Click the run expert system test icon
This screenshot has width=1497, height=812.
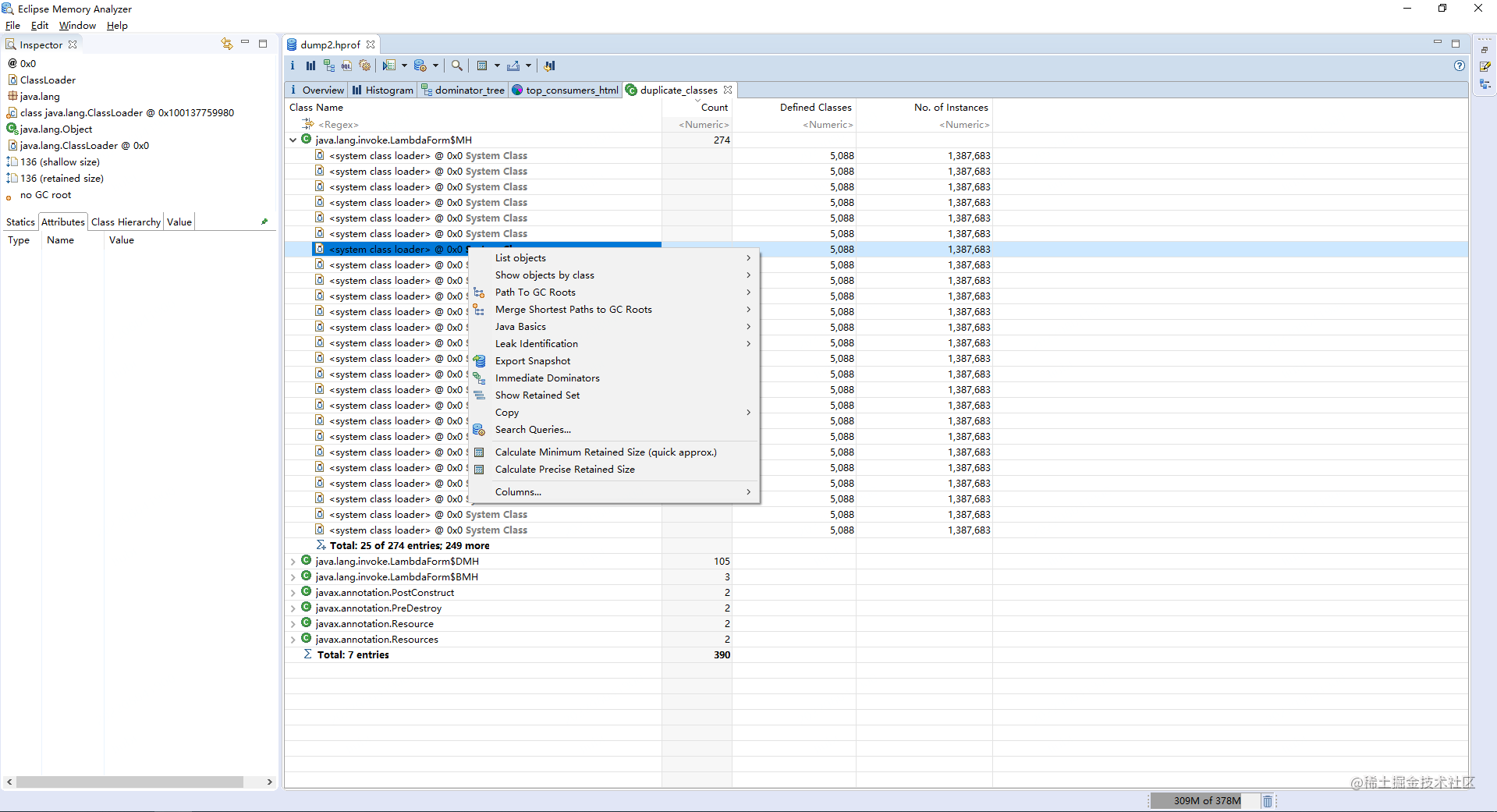(389, 66)
